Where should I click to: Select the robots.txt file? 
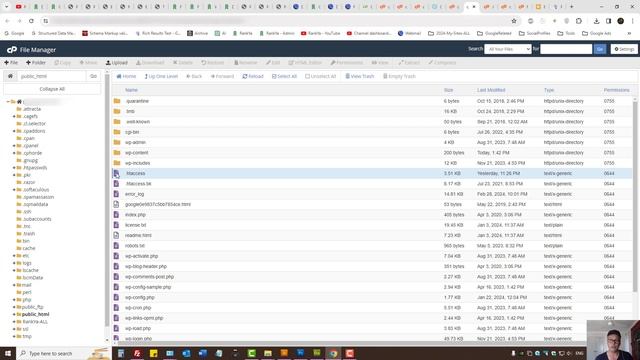(x=135, y=246)
